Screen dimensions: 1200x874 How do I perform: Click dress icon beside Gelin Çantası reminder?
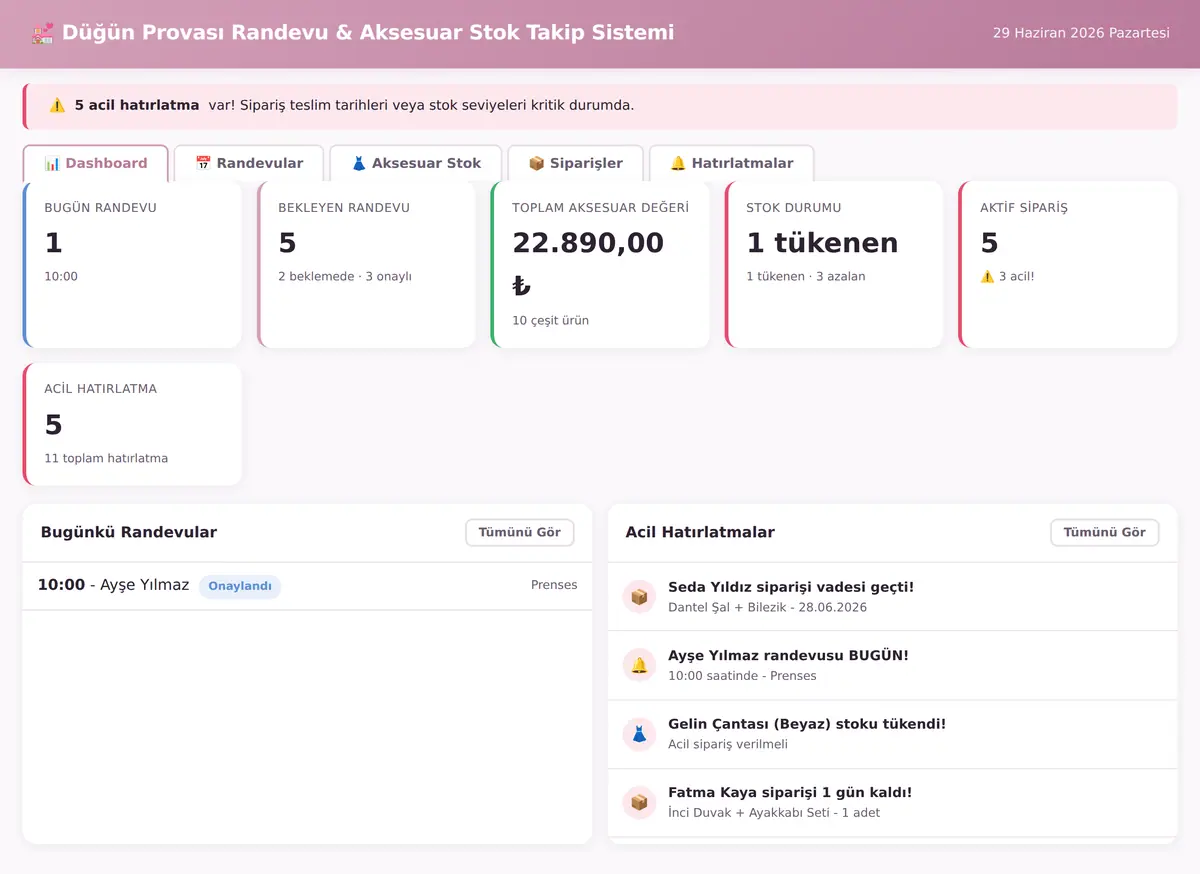(x=639, y=734)
